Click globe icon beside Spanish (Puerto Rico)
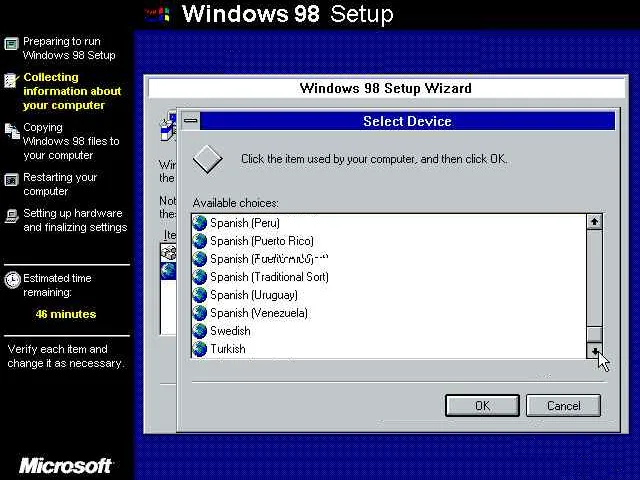The height and width of the screenshot is (480, 640). click(x=200, y=241)
